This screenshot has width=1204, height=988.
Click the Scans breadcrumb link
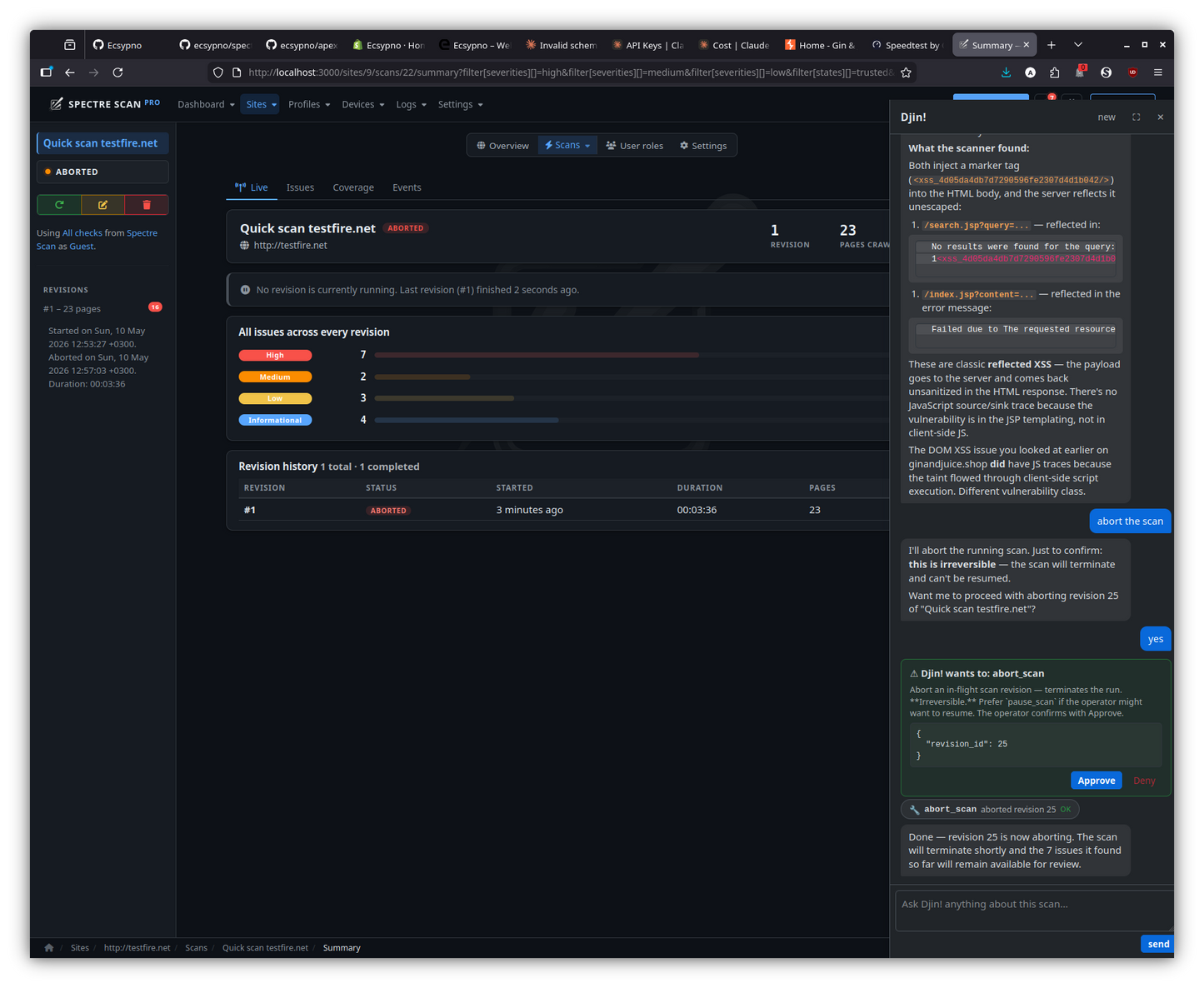click(197, 948)
